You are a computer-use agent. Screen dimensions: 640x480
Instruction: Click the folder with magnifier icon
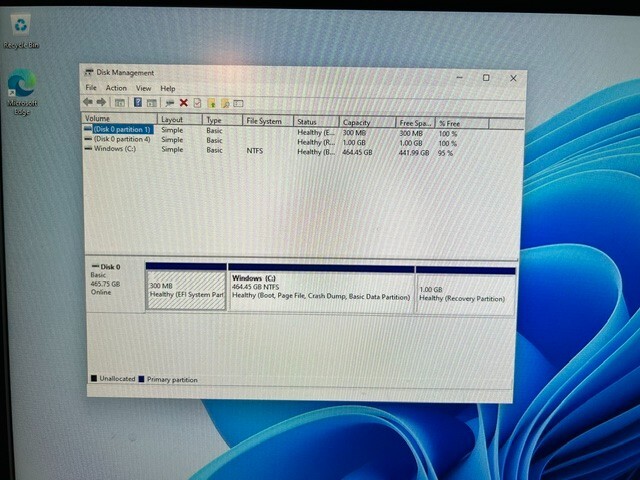click(225, 103)
